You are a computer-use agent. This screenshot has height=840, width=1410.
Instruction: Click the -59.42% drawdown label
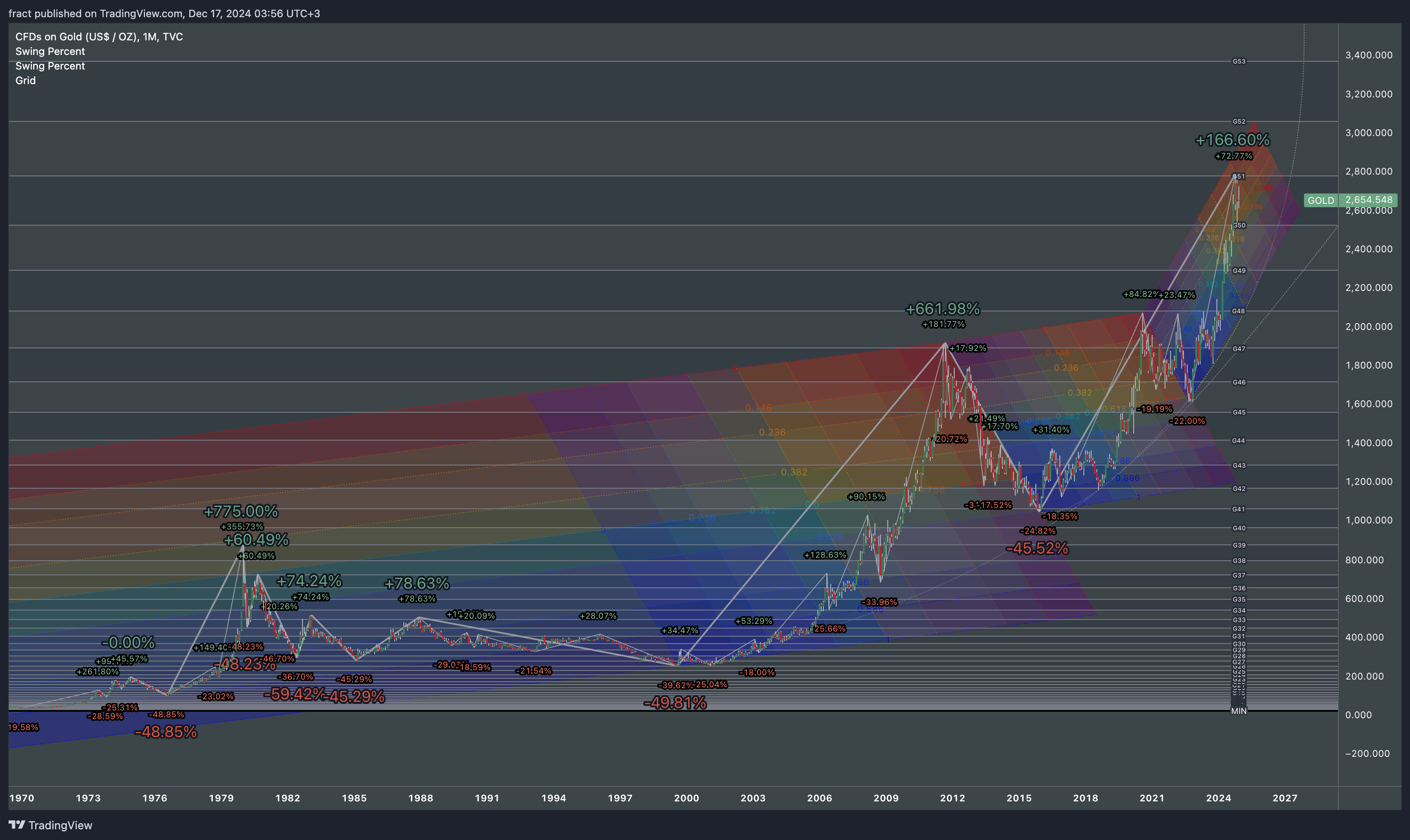pyautogui.click(x=294, y=693)
